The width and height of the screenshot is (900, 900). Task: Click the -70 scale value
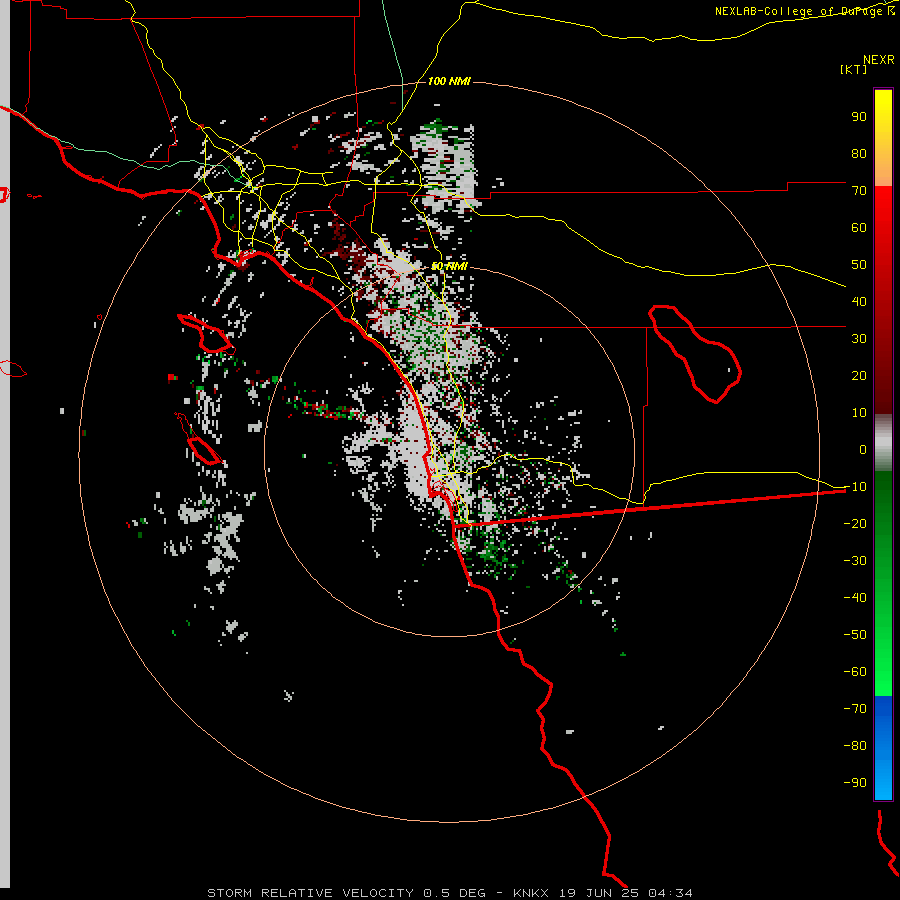[x=855, y=709]
